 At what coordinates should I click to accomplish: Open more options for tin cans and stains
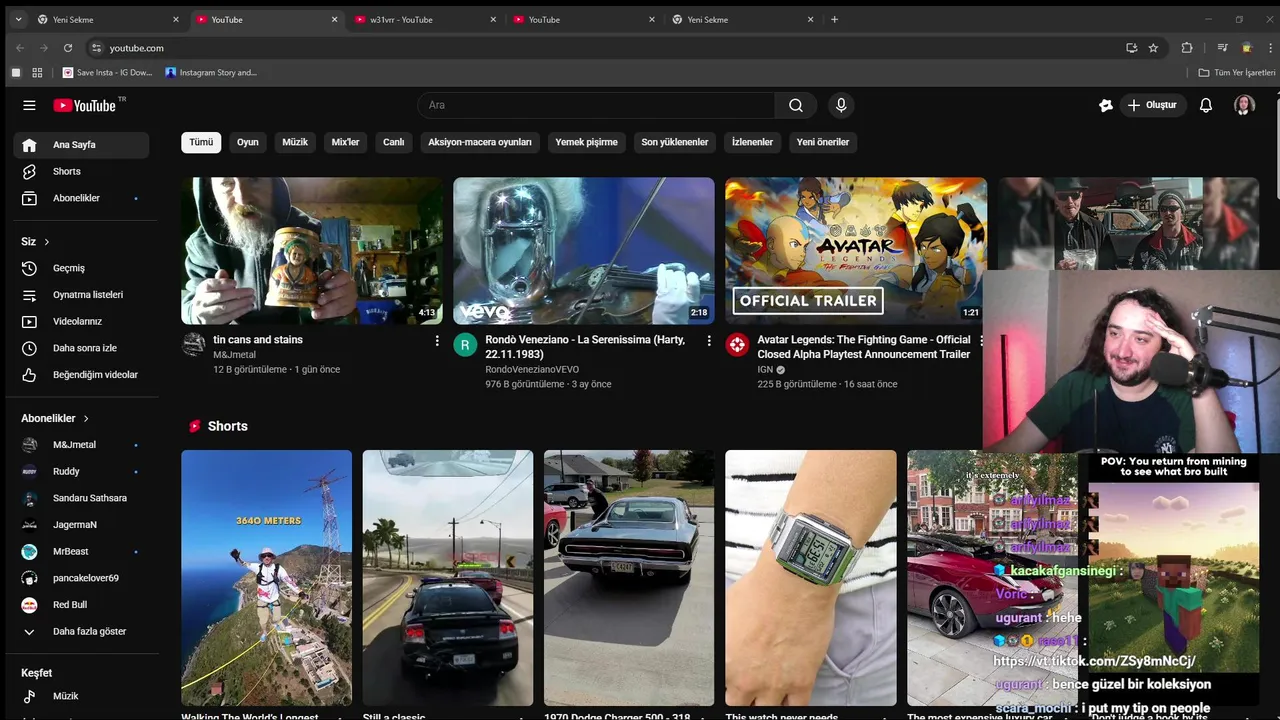point(437,341)
